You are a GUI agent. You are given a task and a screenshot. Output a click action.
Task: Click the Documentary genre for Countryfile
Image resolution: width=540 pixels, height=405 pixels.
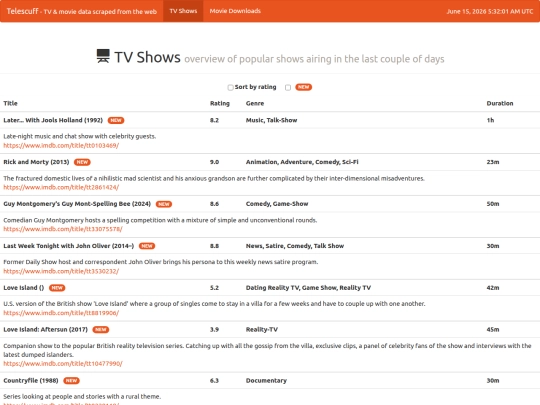click(266, 381)
